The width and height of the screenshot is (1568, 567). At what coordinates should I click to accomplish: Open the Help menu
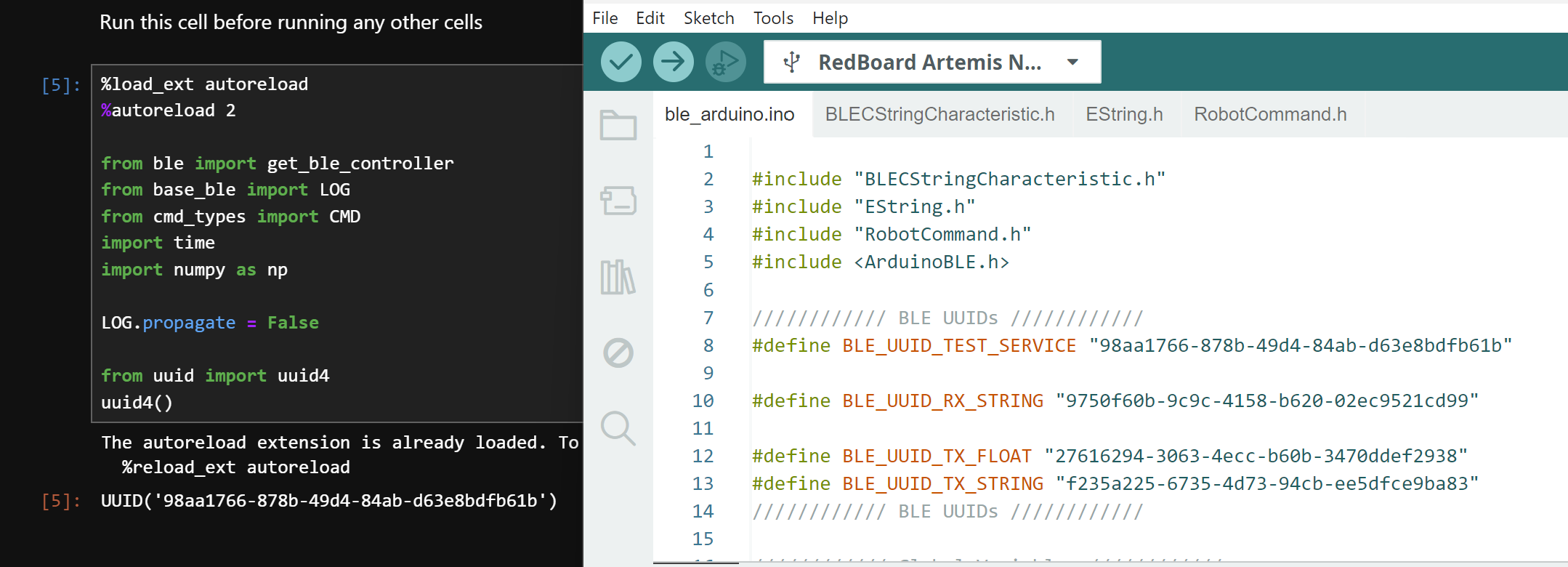pos(830,18)
